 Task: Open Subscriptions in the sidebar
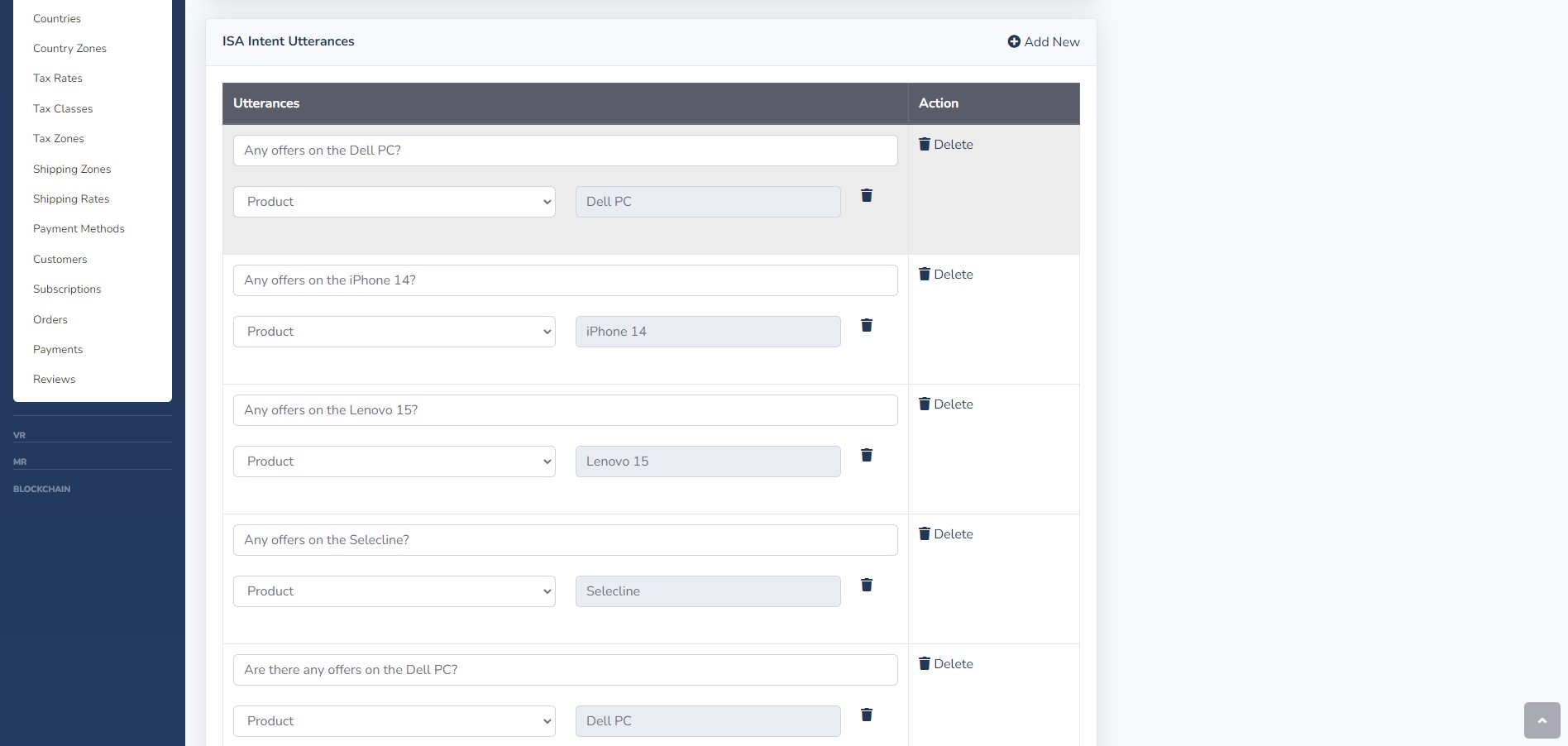point(67,289)
